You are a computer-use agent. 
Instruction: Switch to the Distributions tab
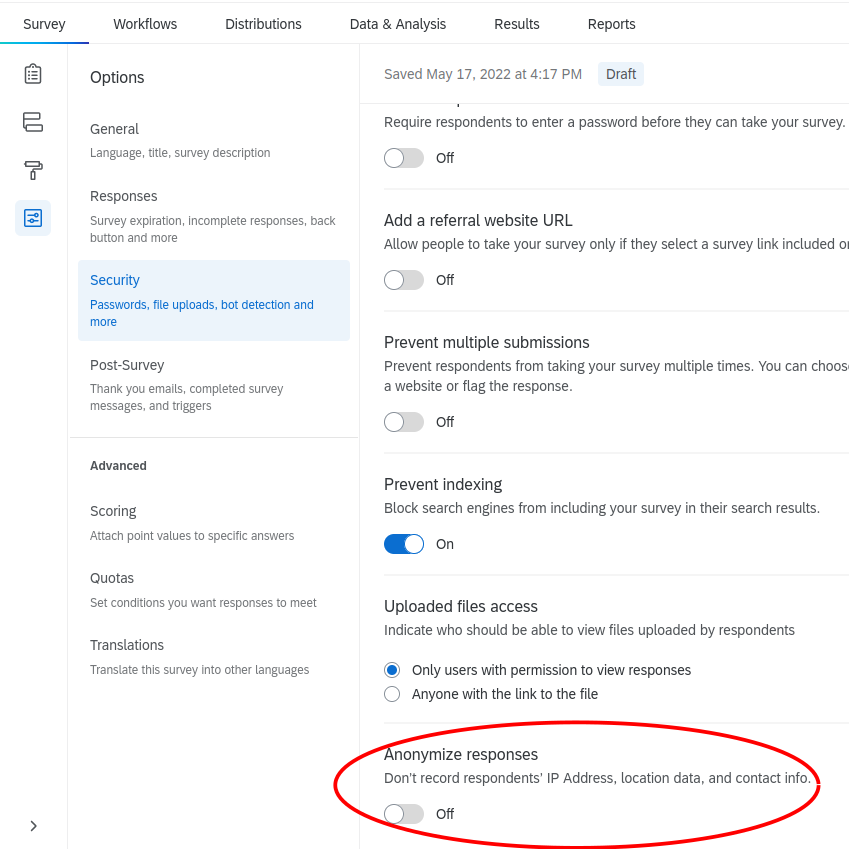point(262,23)
